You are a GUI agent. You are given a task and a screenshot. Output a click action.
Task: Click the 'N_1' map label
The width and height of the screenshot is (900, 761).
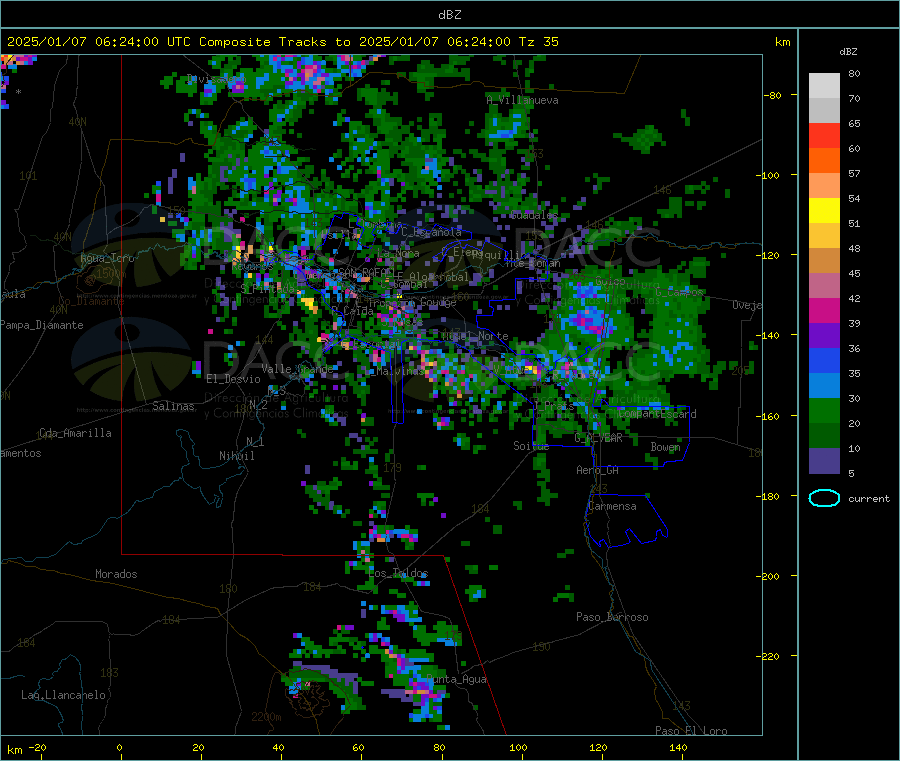click(x=255, y=441)
